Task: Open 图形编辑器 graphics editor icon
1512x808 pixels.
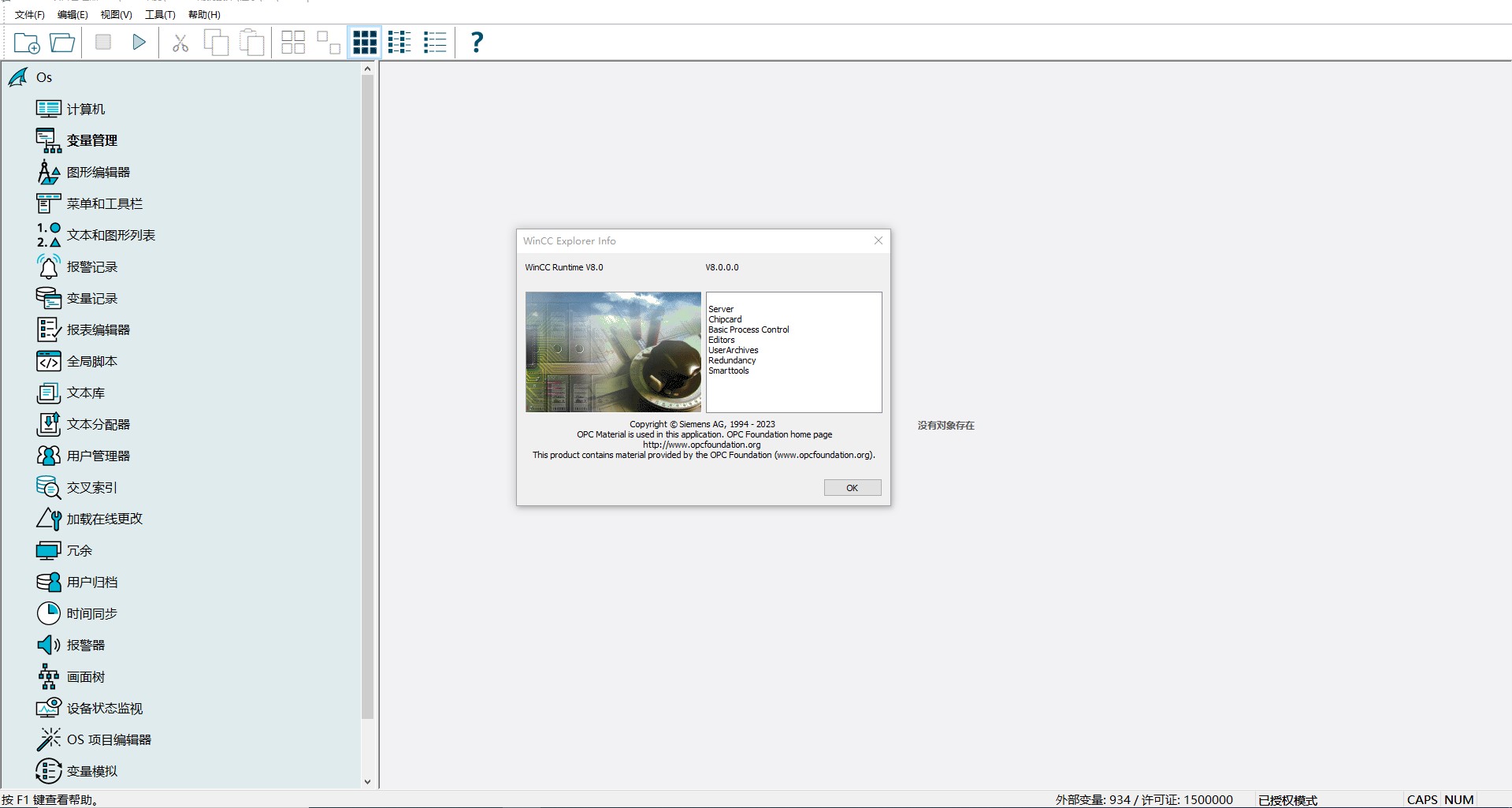Action: 48,172
